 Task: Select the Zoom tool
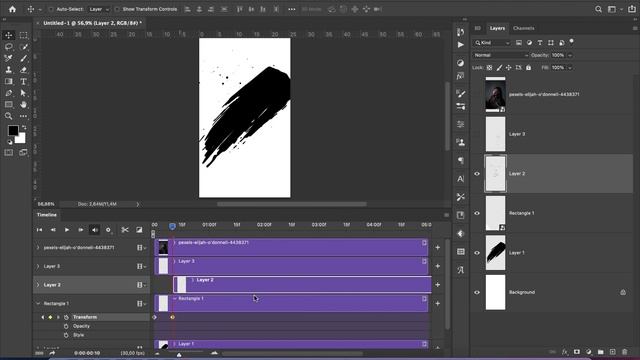[9, 116]
